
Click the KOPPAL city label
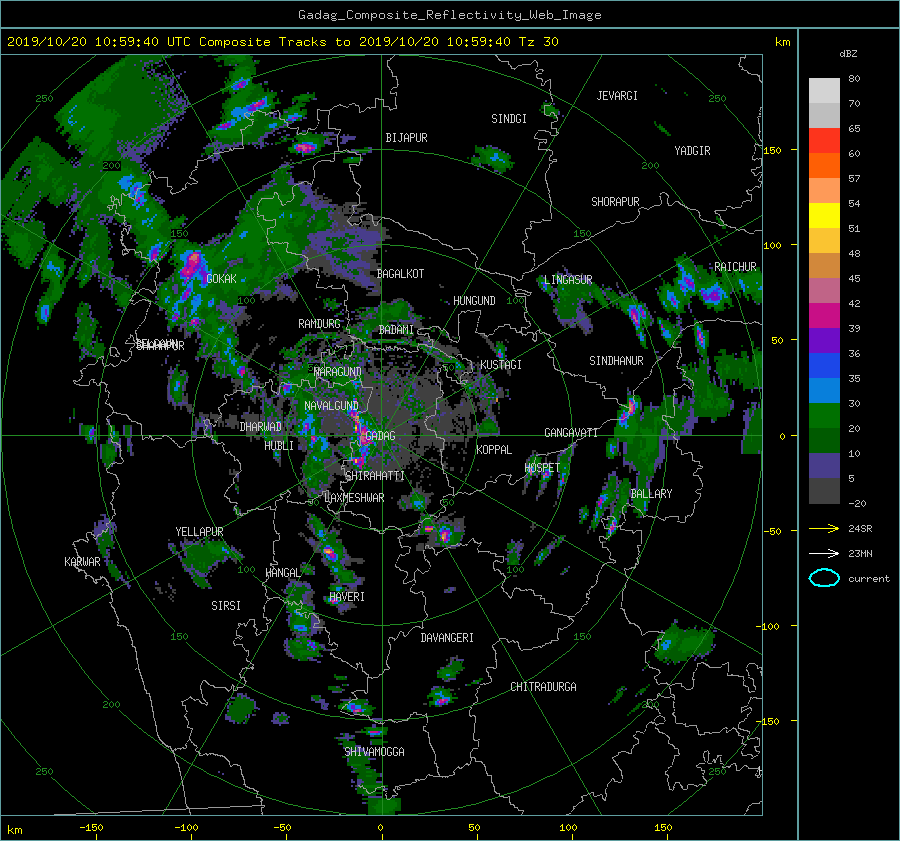(494, 450)
